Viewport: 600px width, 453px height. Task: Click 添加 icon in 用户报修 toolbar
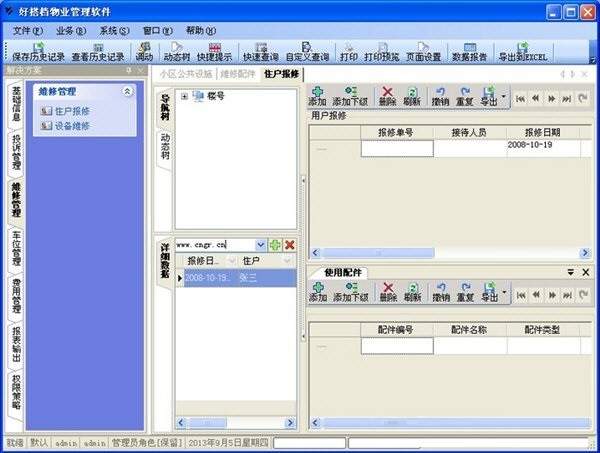[x=317, y=96]
